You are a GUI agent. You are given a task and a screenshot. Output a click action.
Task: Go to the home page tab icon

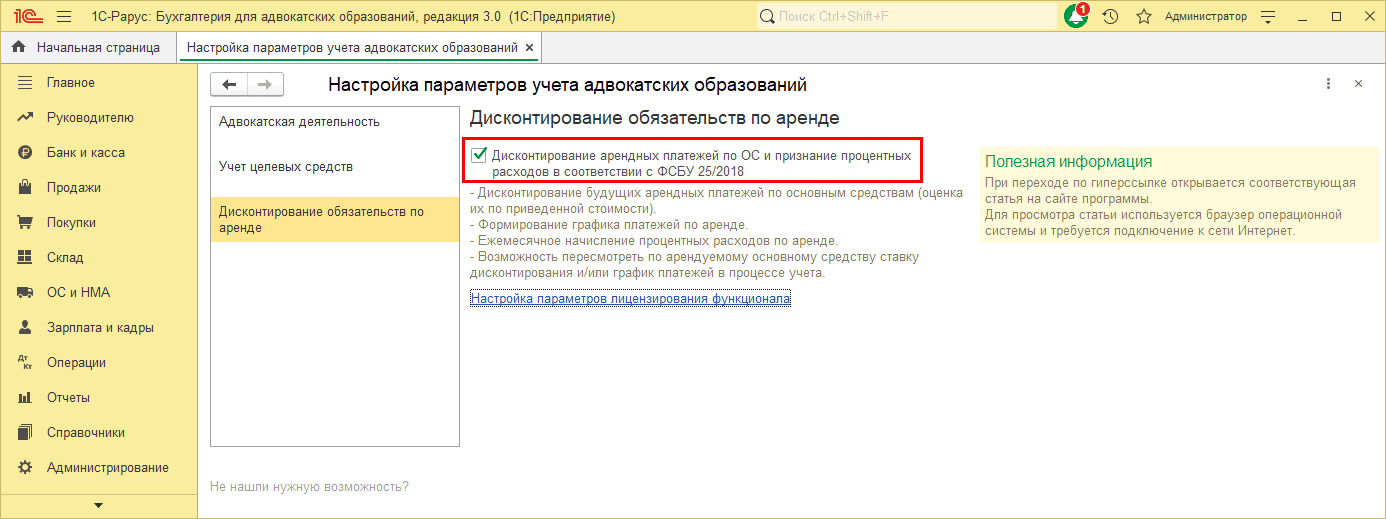click(18, 47)
